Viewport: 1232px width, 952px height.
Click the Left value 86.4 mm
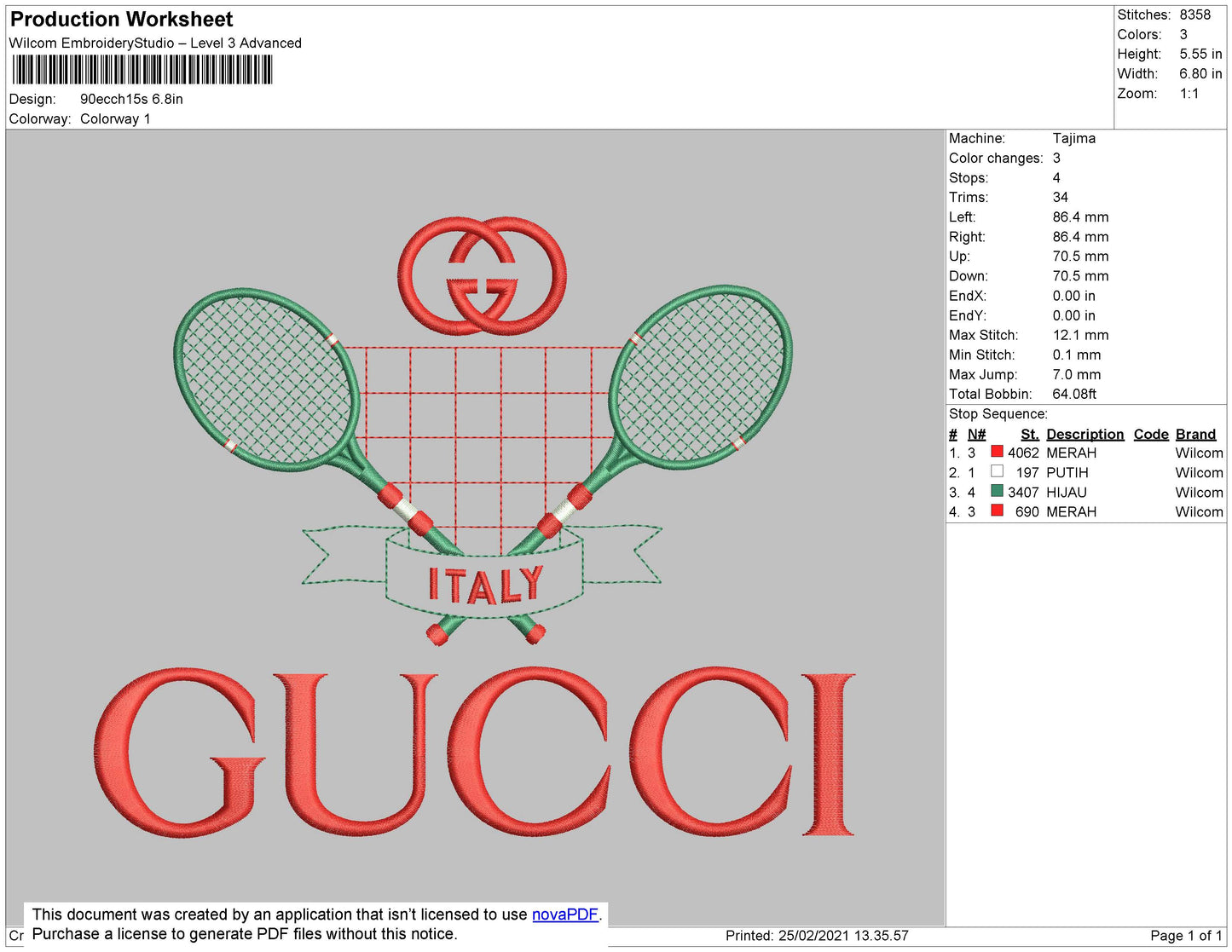1081,216
